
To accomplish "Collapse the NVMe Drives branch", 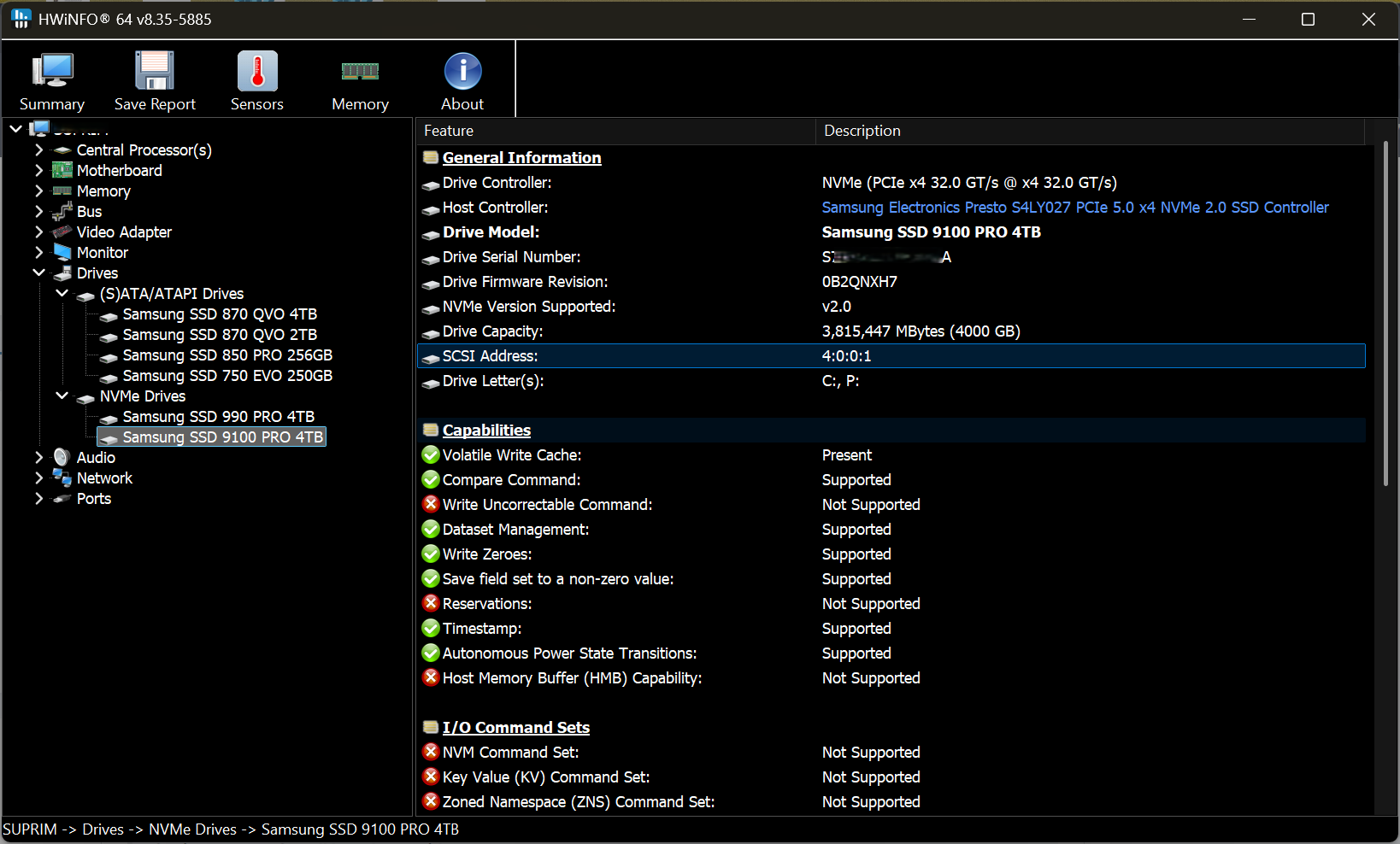I will click(x=62, y=396).
